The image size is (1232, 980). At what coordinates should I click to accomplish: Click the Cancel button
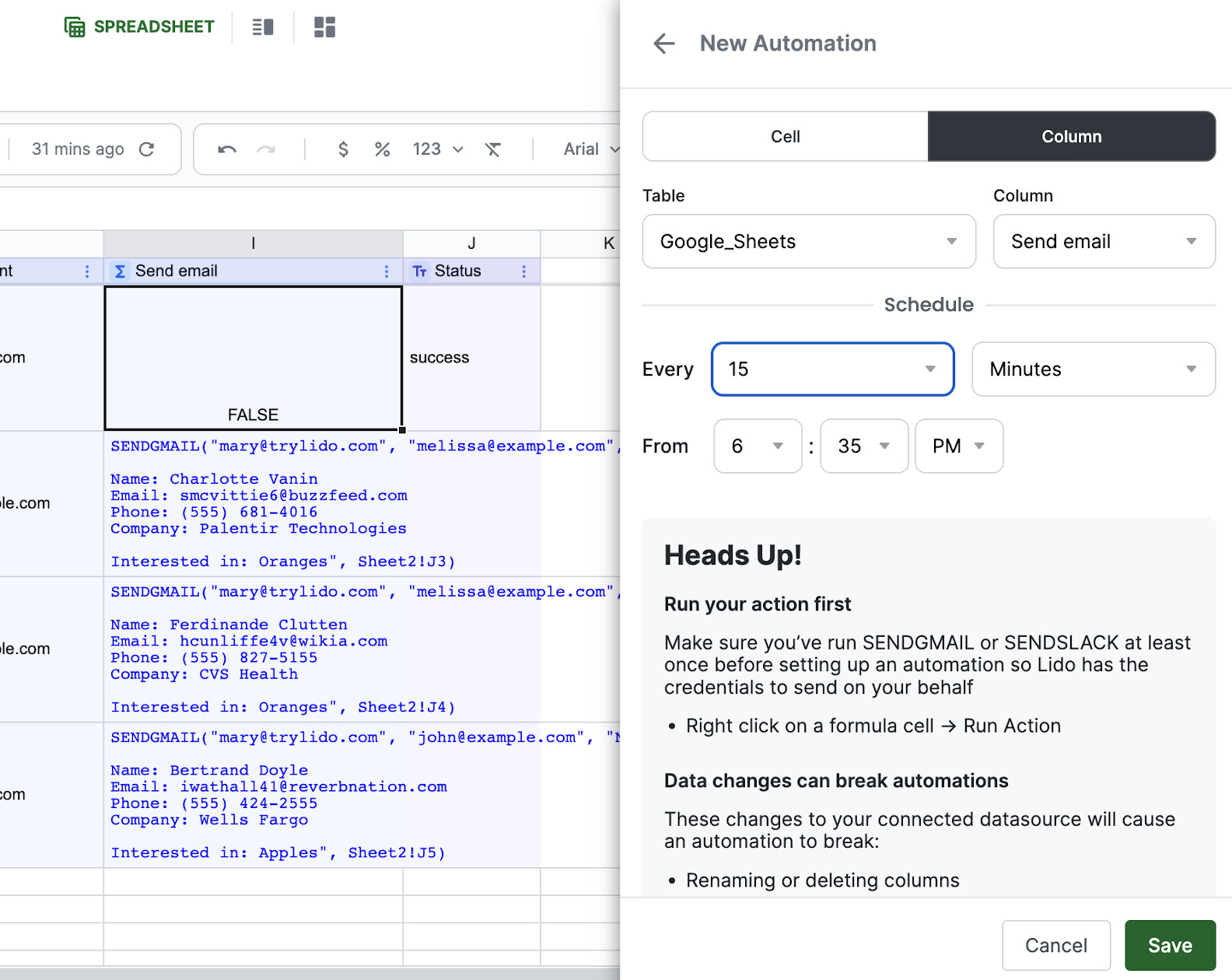[1056, 946]
